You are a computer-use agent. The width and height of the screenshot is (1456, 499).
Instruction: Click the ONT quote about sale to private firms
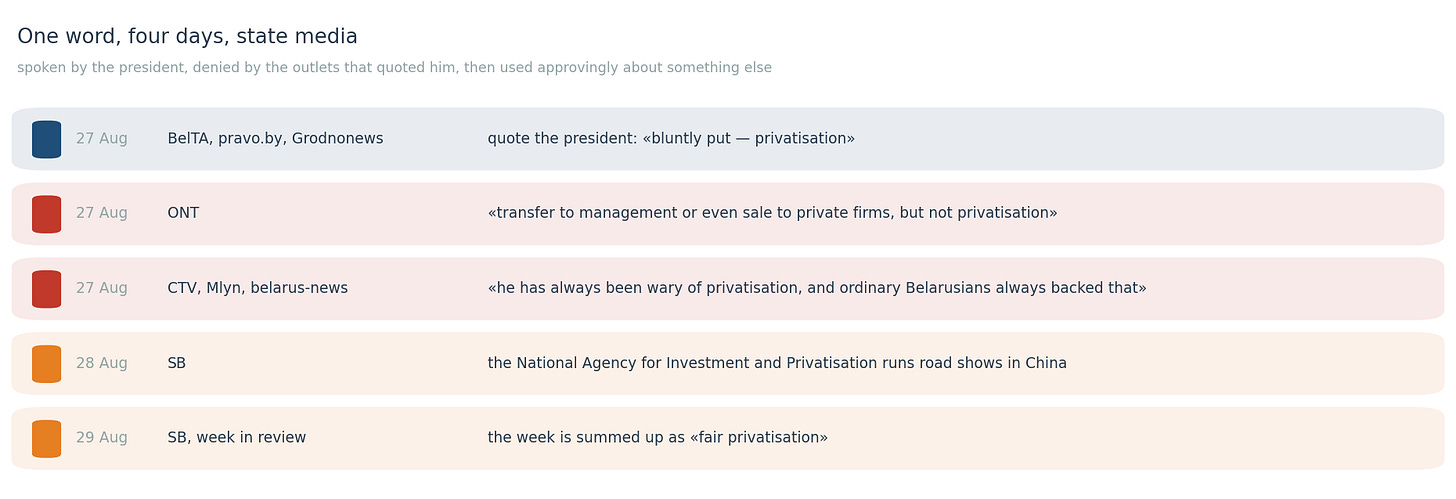[x=772, y=214]
